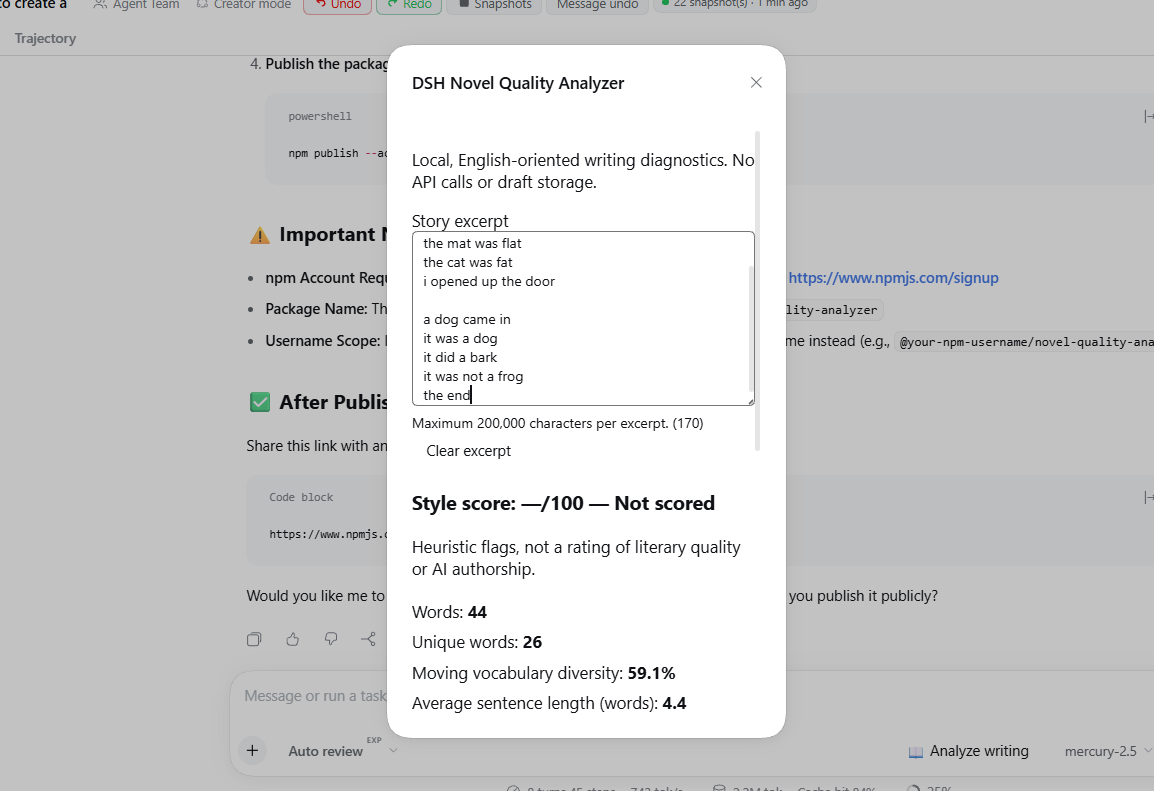Image resolution: width=1154 pixels, height=791 pixels.
Task: Open the npmjs.com/signup link
Action: coord(893,277)
